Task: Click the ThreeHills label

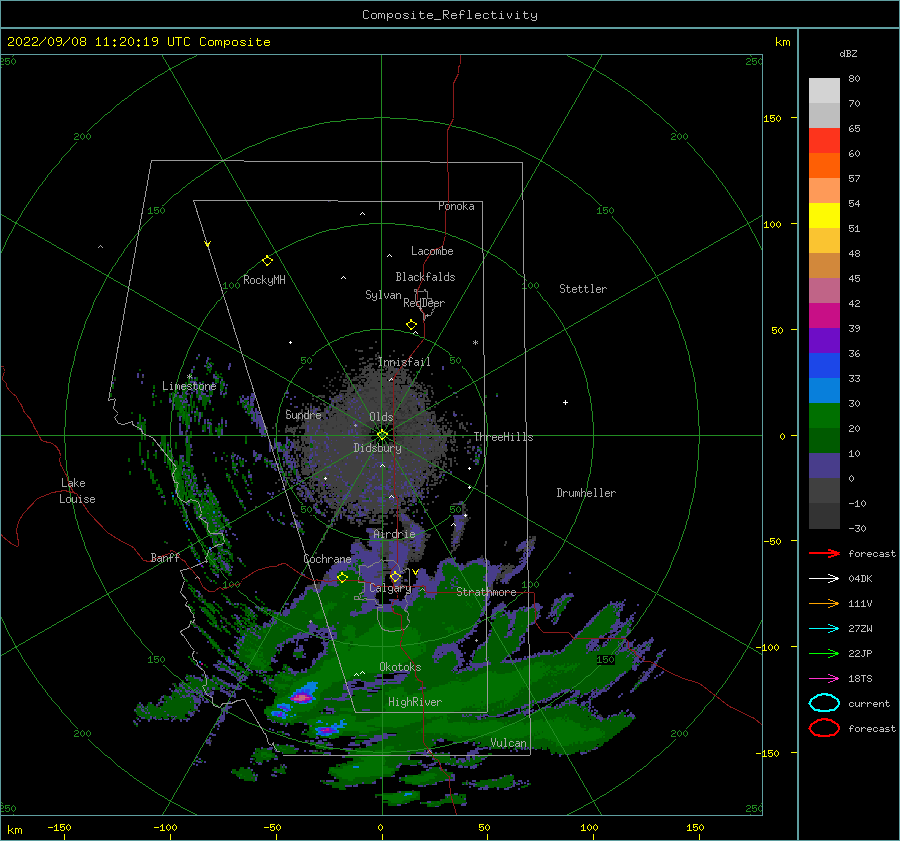Action: coord(503,437)
